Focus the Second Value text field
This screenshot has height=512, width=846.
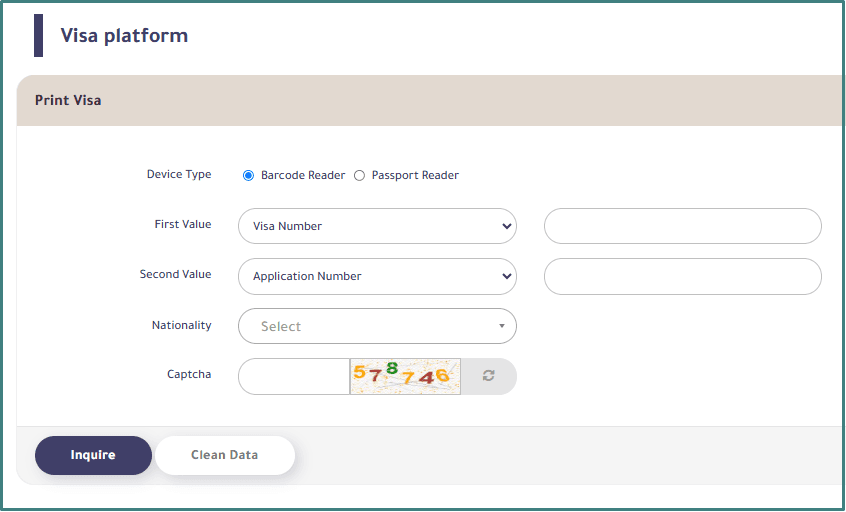[x=682, y=276]
